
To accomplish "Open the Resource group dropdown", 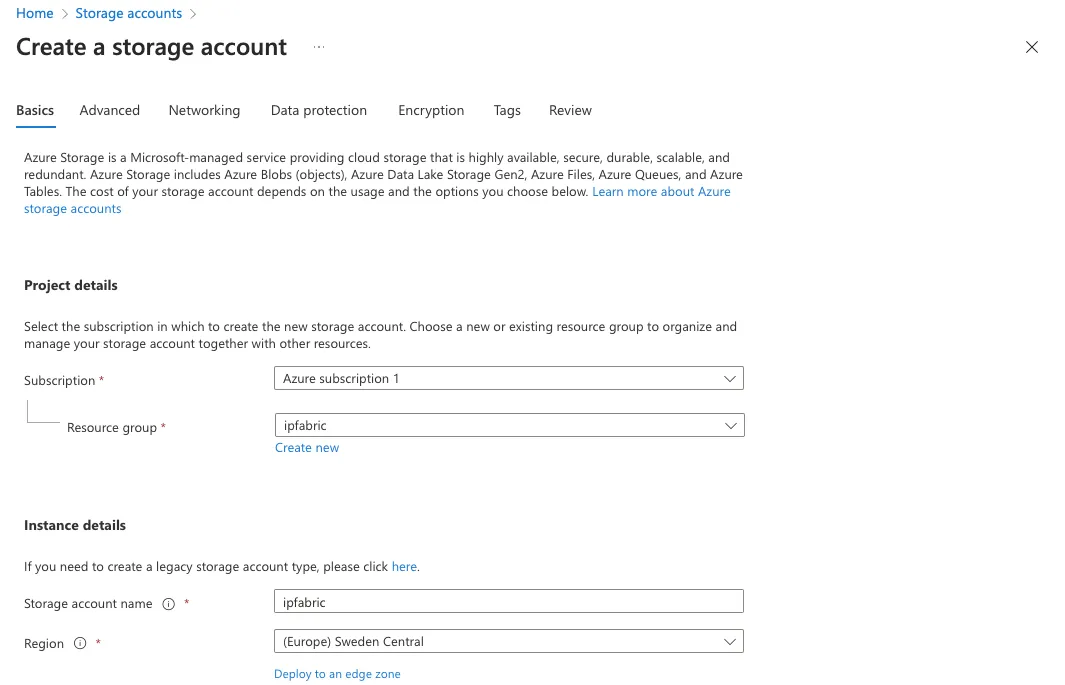I will pos(508,426).
